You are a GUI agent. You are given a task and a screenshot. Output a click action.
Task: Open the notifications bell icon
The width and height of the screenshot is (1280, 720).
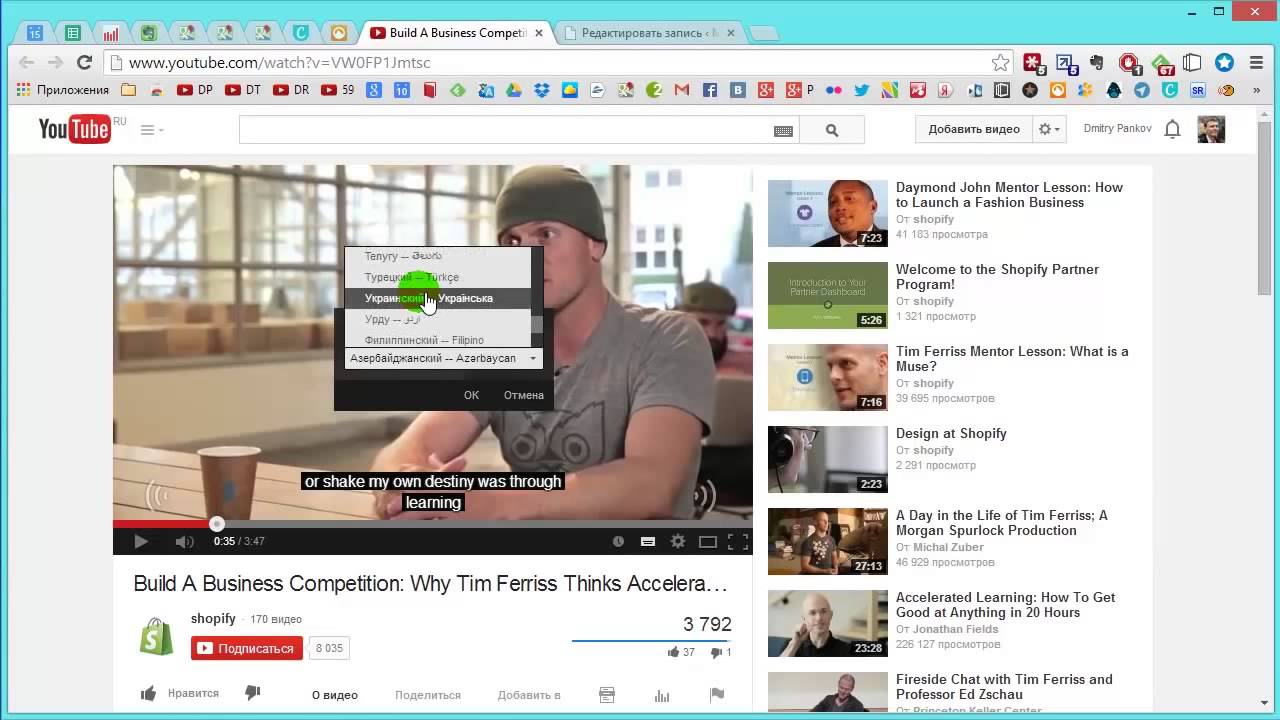[1173, 129]
